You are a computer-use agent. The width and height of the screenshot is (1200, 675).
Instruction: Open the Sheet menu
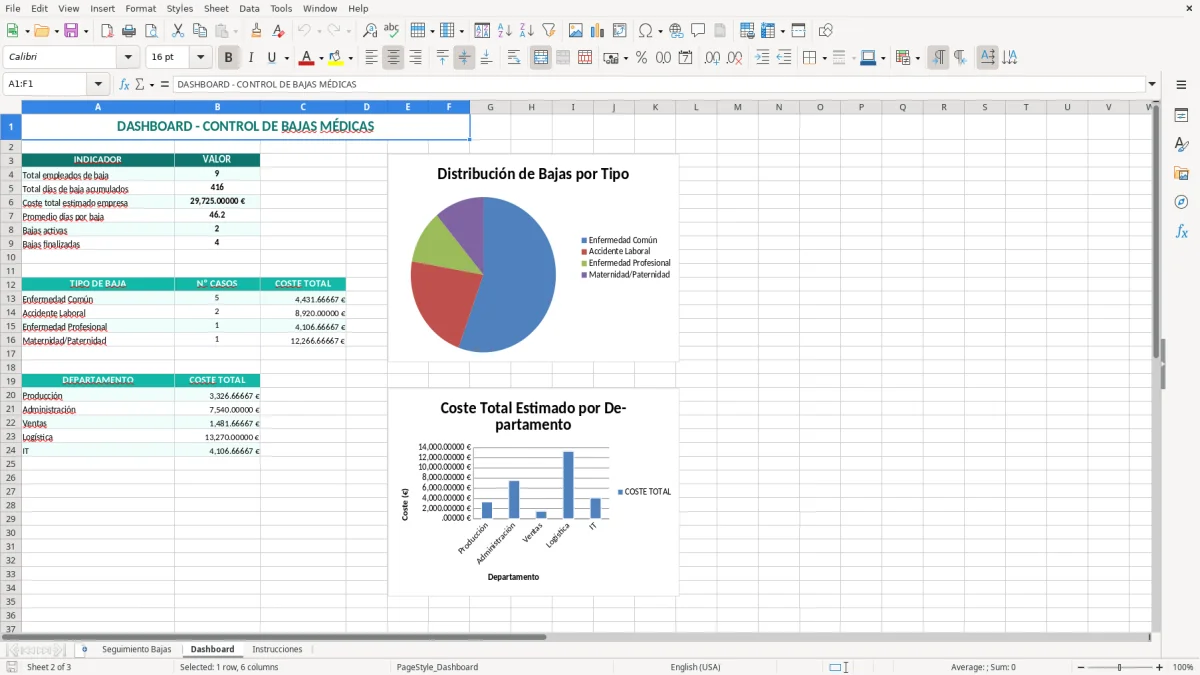(x=216, y=8)
